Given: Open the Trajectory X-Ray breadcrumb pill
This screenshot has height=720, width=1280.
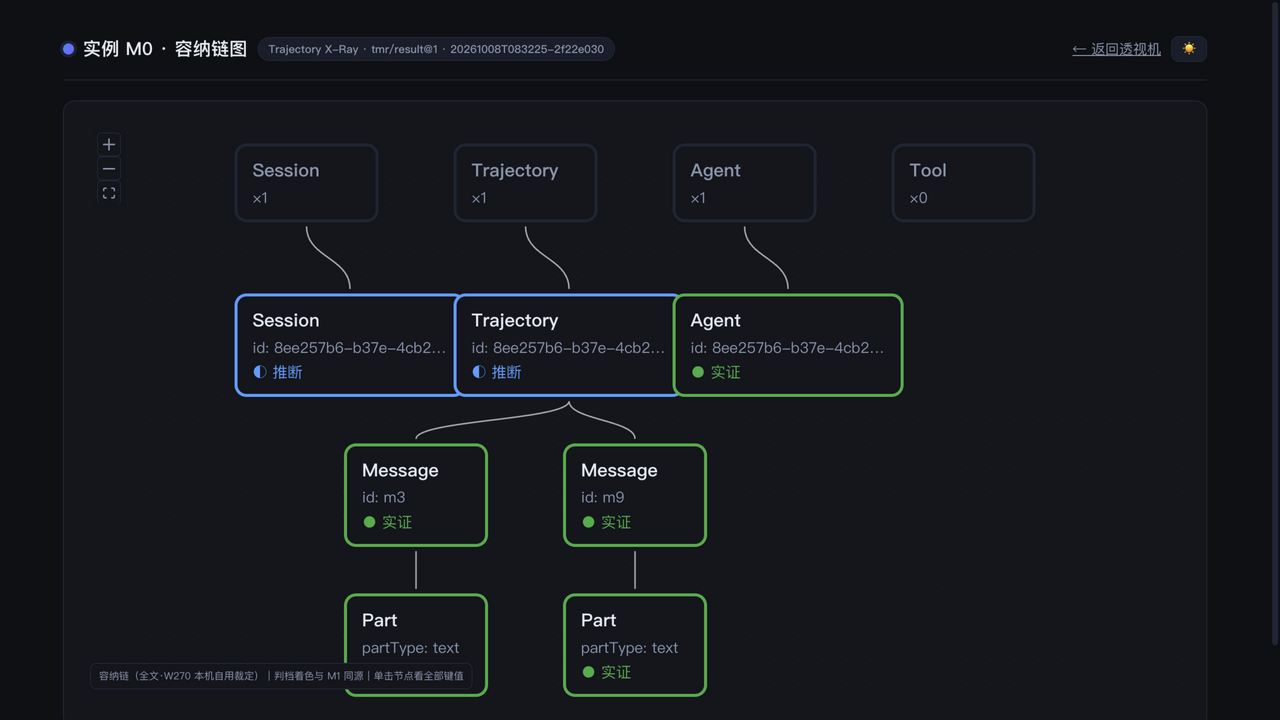Looking at the screenshot, I should pos(436,49).
